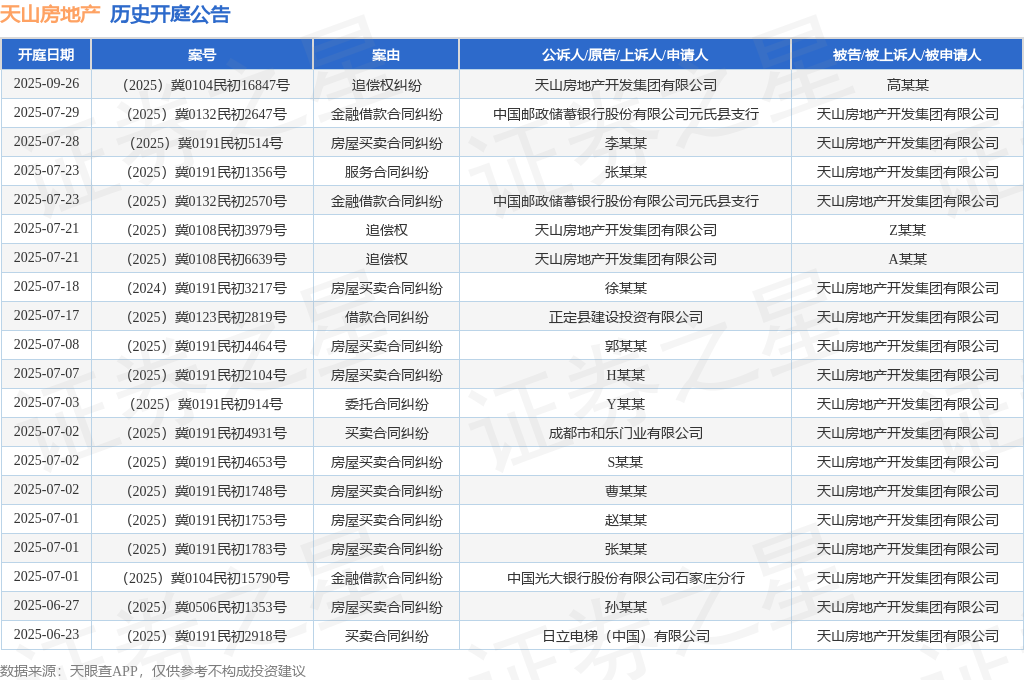1024x680 pixels.
Task: Click the 天山房地产 title text
Action: (50, 14)
